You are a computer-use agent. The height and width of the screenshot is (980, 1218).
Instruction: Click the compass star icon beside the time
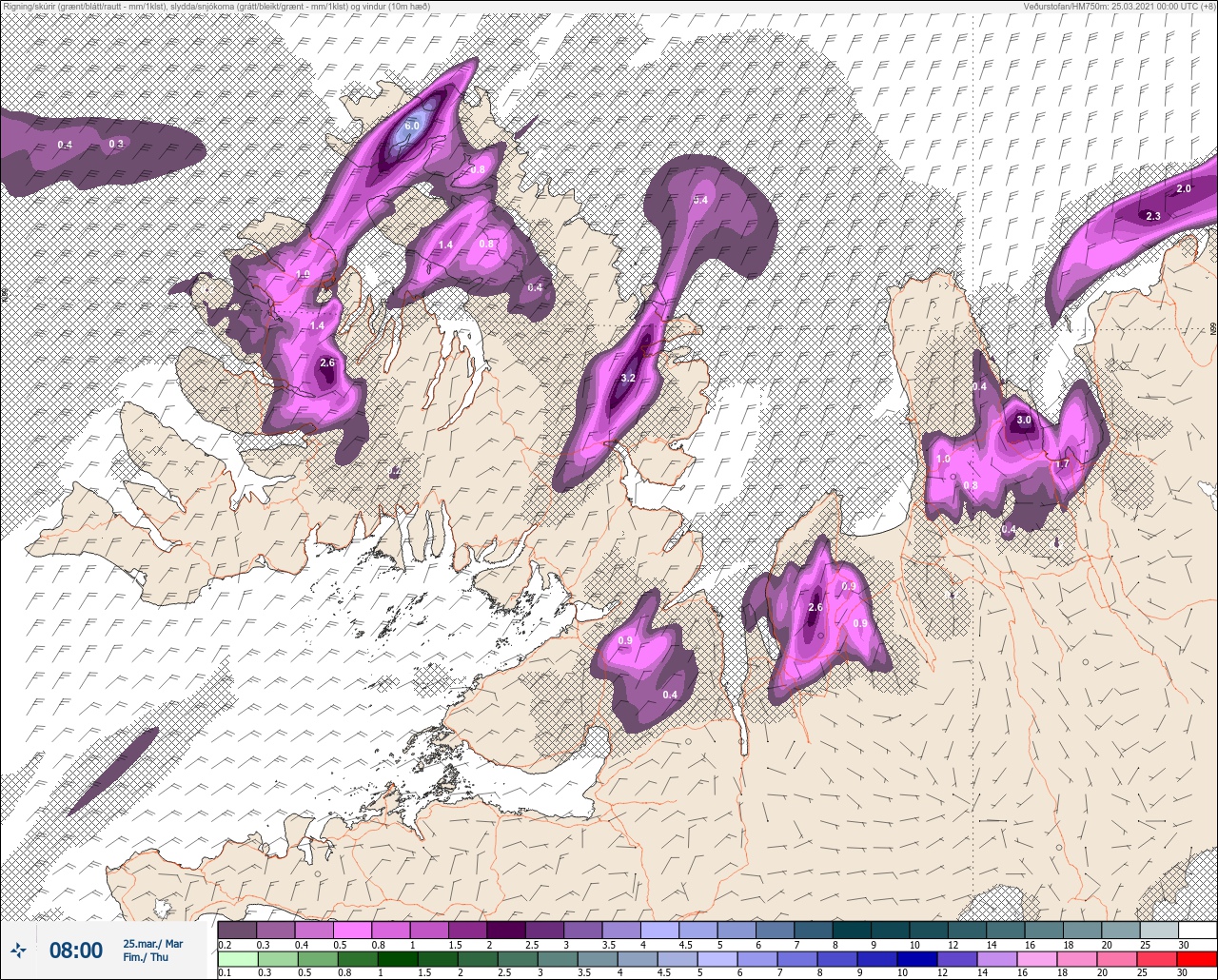click(x=18, y=950)
